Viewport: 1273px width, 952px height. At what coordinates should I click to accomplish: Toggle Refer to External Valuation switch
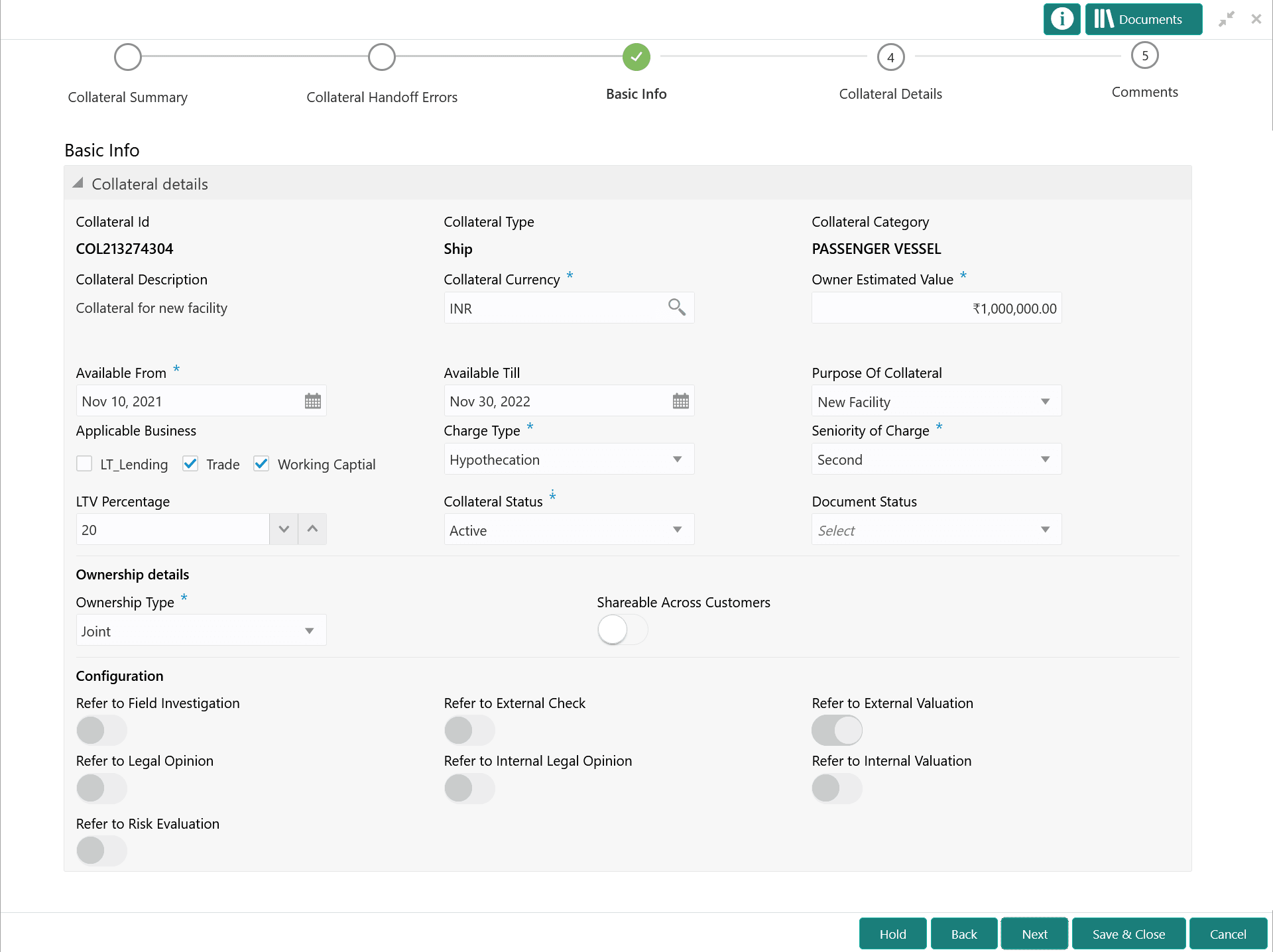coord(837,731)
